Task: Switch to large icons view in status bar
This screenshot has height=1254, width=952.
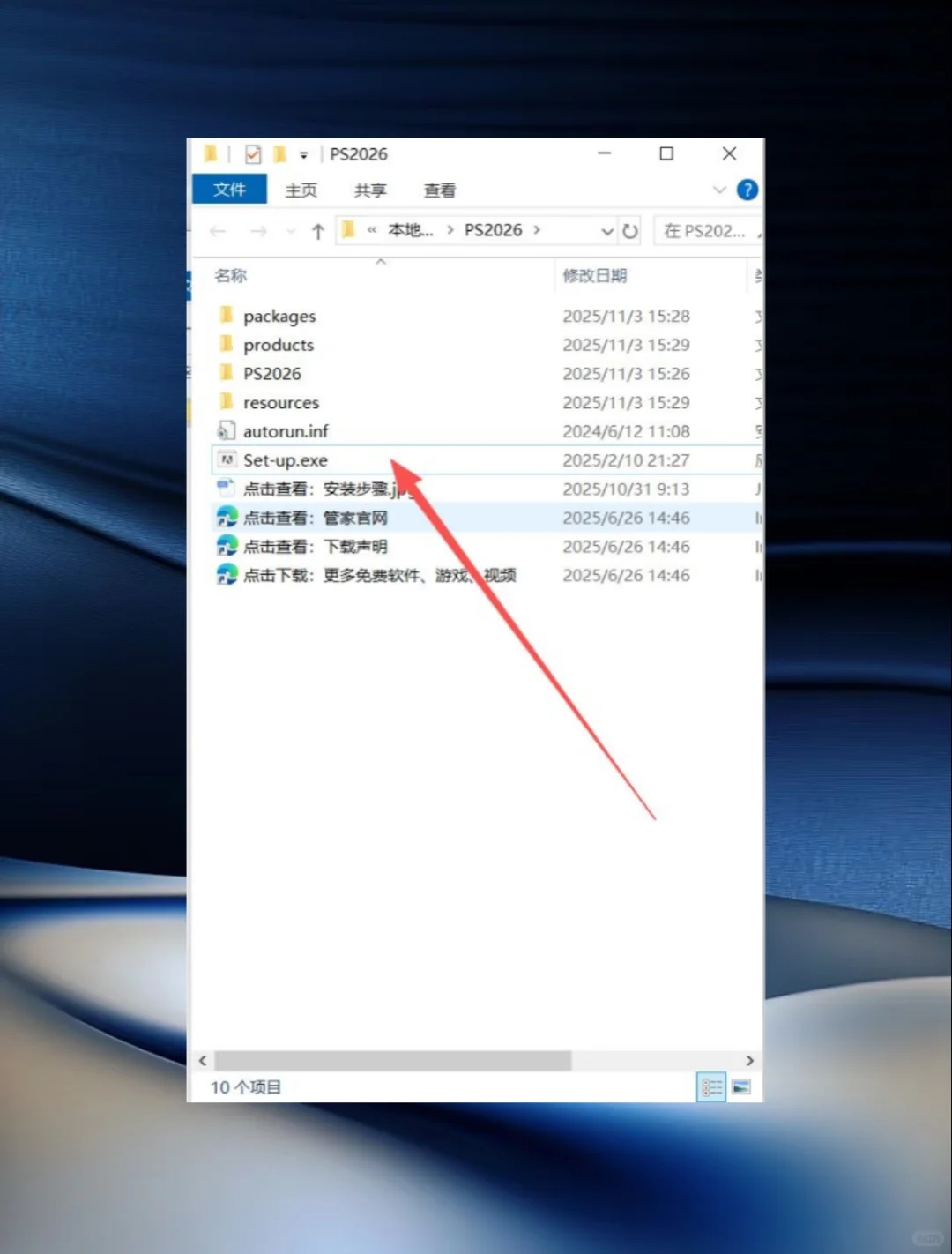Action: [x=740, y=1086]
